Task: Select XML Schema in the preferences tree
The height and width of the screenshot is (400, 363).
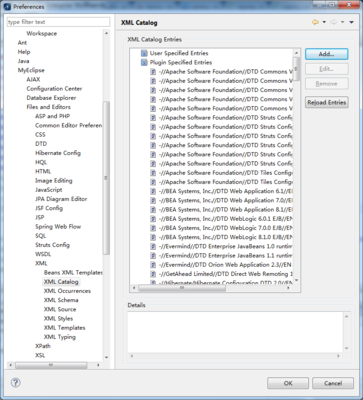Action: (61, 300)
